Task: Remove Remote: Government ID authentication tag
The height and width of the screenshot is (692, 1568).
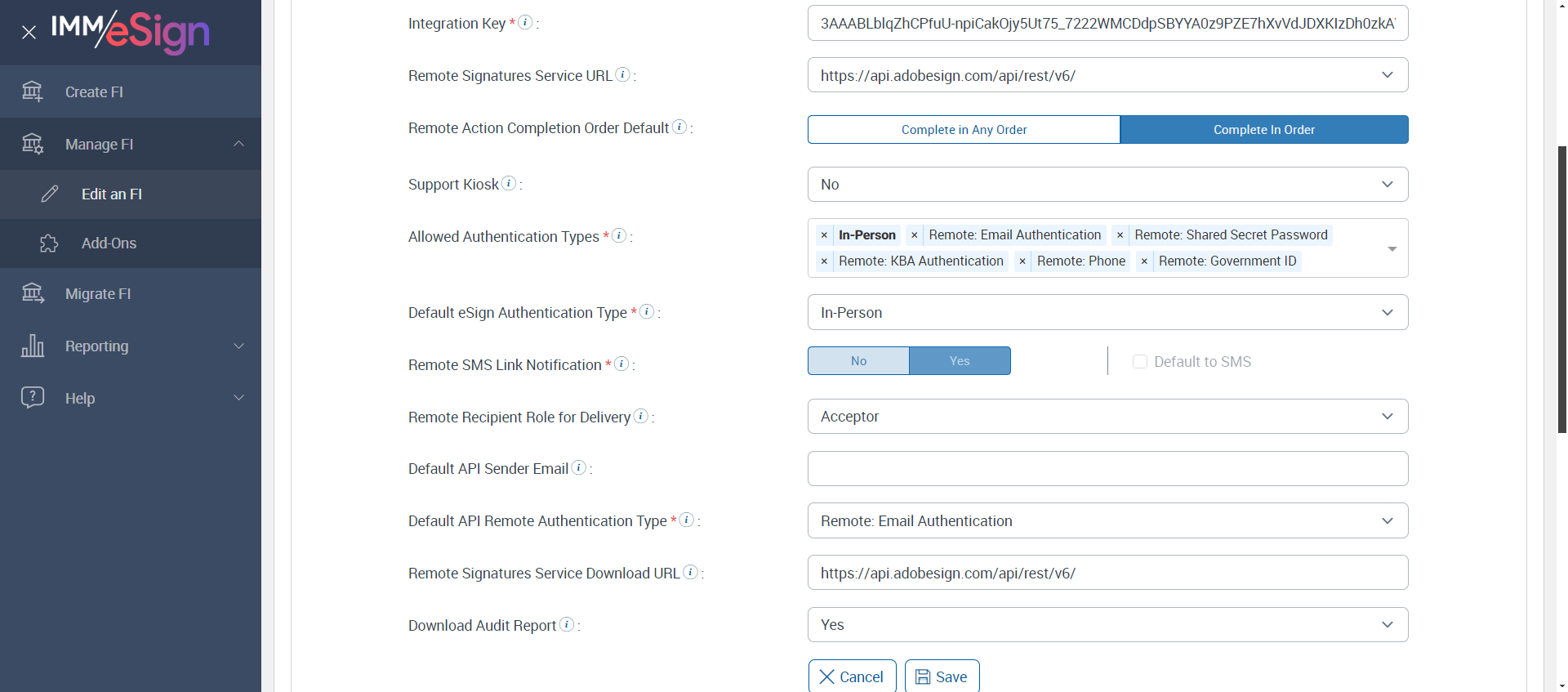Action: [x=1144, y=261]
